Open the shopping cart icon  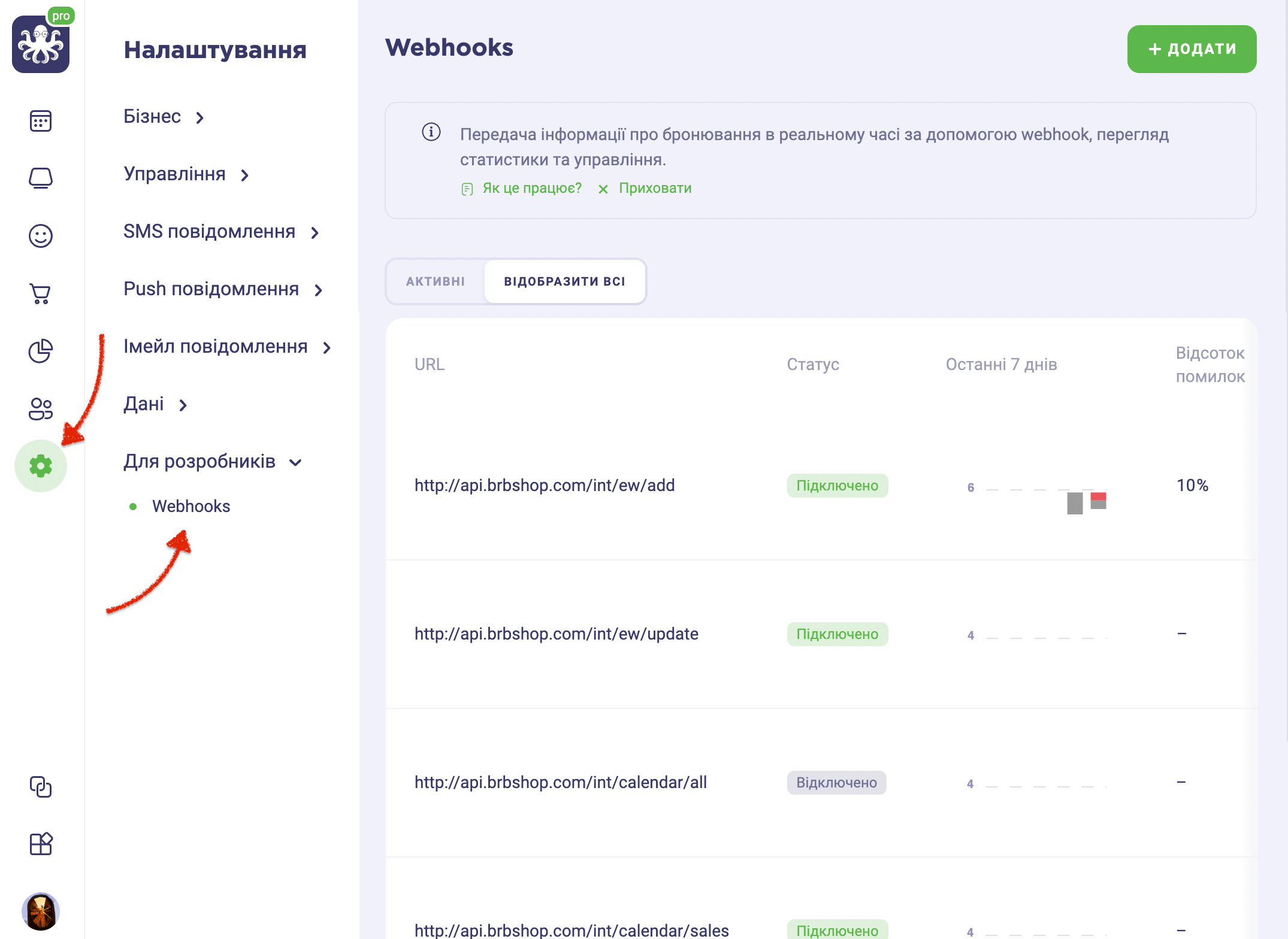click(x=41, y=293)
